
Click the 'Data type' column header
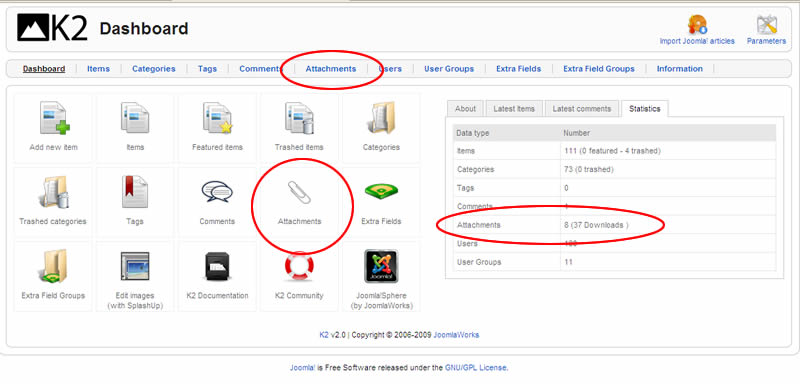[x=472, y=133]
